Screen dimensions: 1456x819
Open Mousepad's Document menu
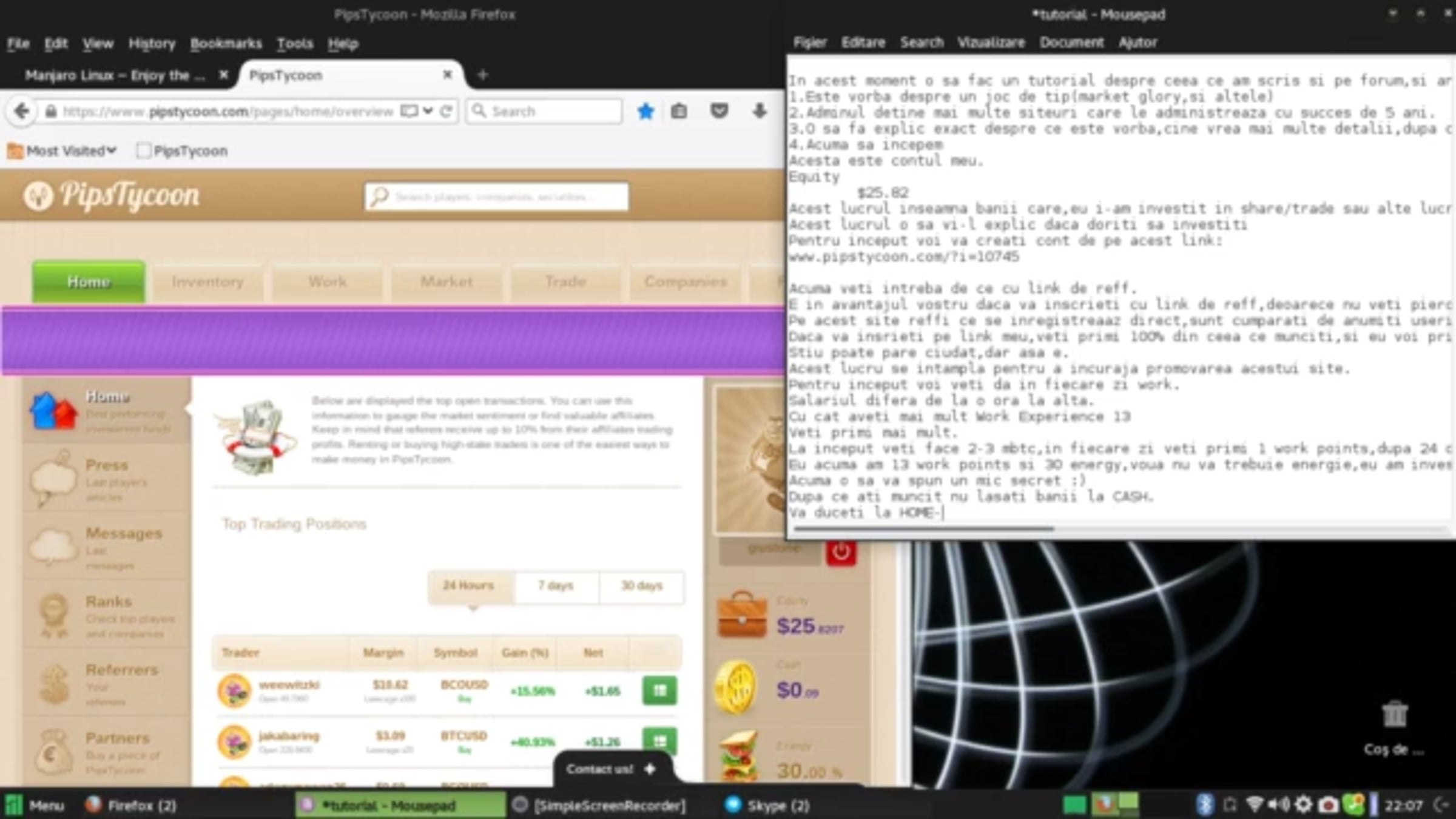coord(1071,42)
